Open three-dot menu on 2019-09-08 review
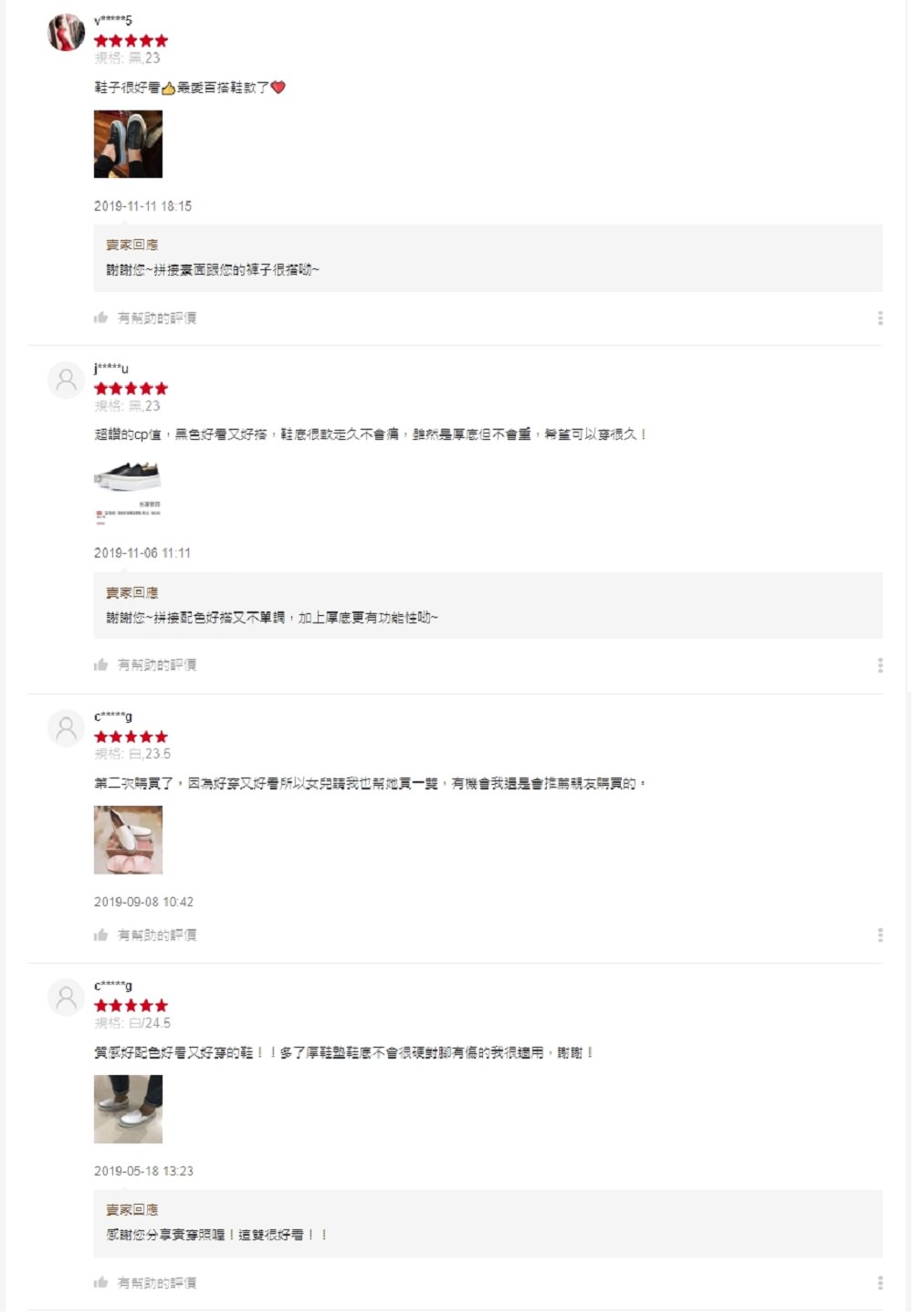The height and width of the screenshot is (1316, 913). (x=880, y=935)
